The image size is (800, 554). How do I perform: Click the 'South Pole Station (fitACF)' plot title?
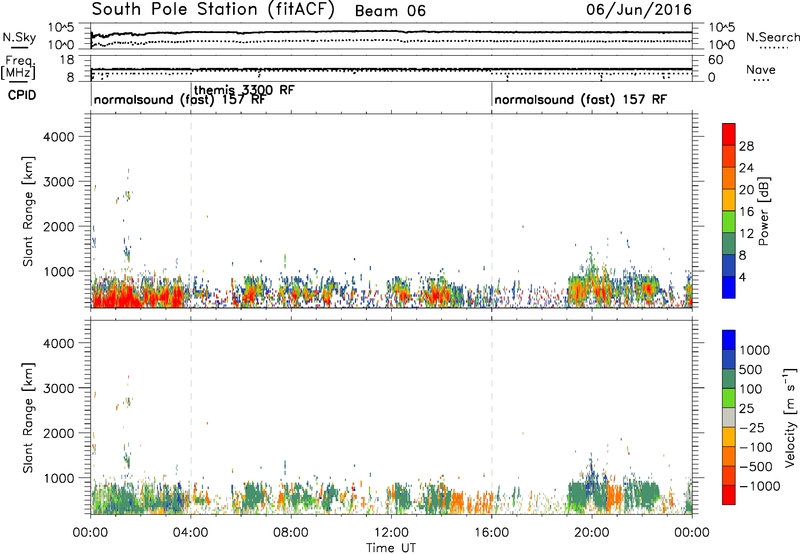tap(212, 9)
